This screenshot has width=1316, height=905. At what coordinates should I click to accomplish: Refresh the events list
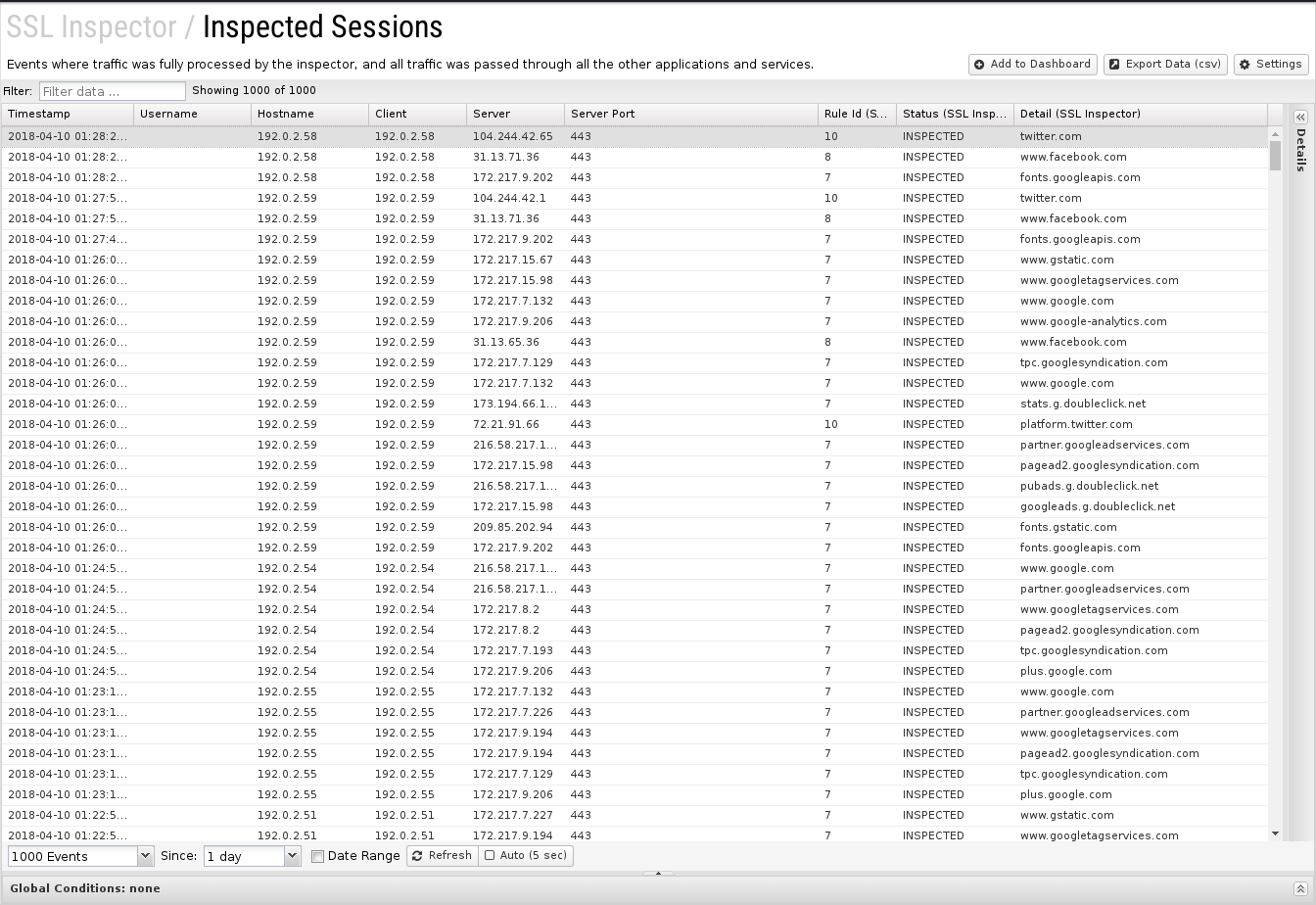[x=442, y=856]
